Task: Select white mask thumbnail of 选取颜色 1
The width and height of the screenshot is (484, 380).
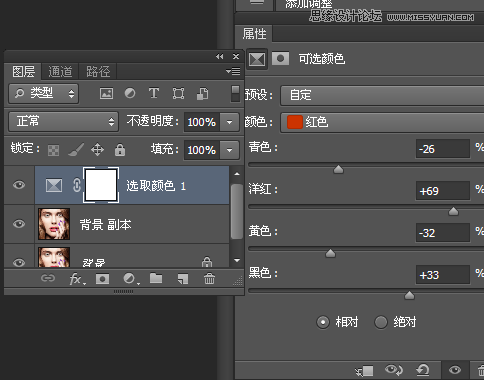Action: pyautogui.click(x=101, y=185)
